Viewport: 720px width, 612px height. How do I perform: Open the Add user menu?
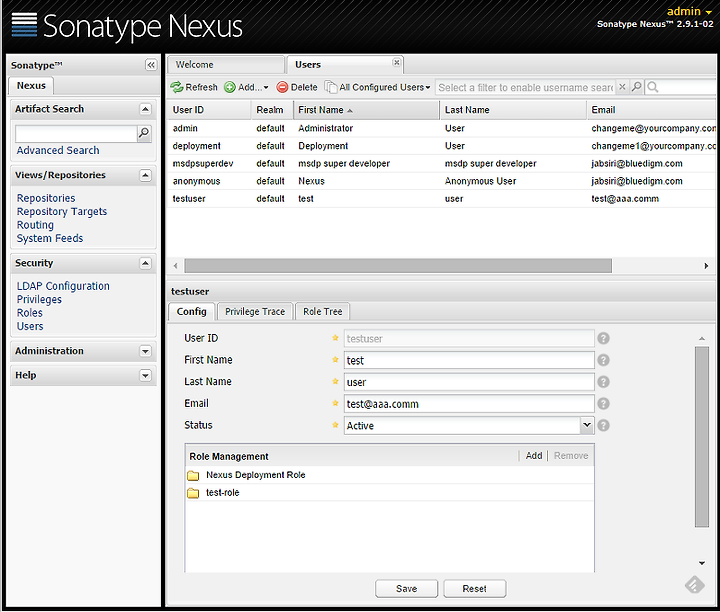point(246,87)
